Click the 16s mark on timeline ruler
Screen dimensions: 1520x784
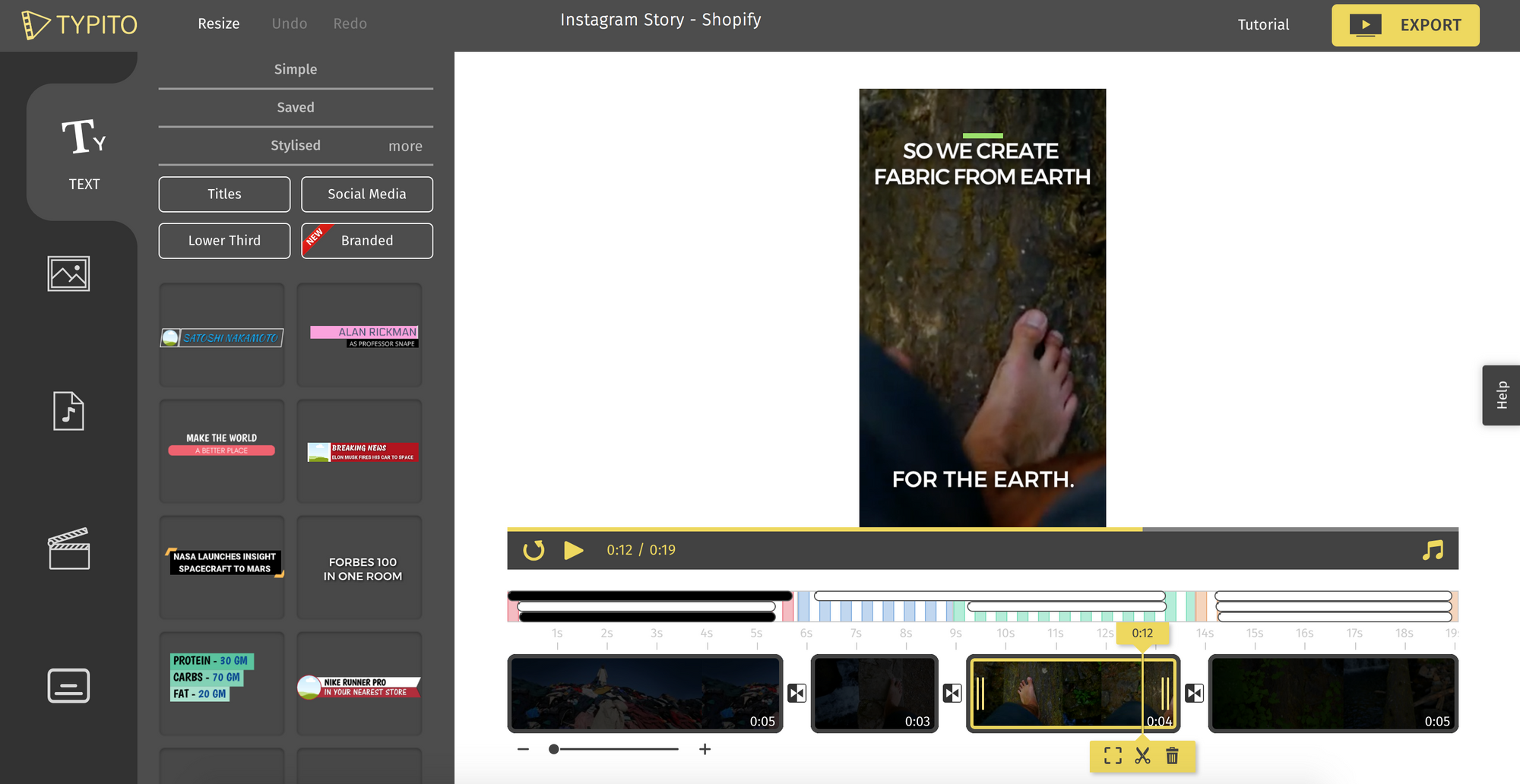(x=1304, y=634)
